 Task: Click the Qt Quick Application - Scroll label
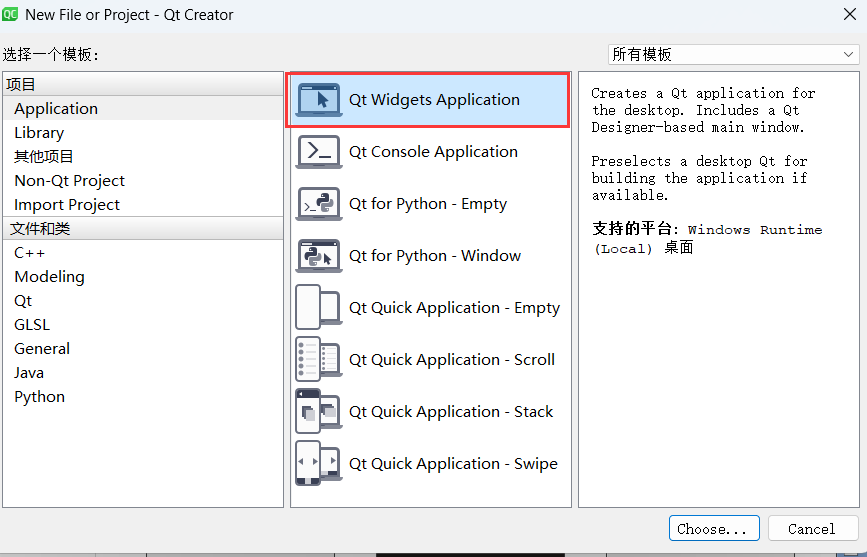point(452,360)
